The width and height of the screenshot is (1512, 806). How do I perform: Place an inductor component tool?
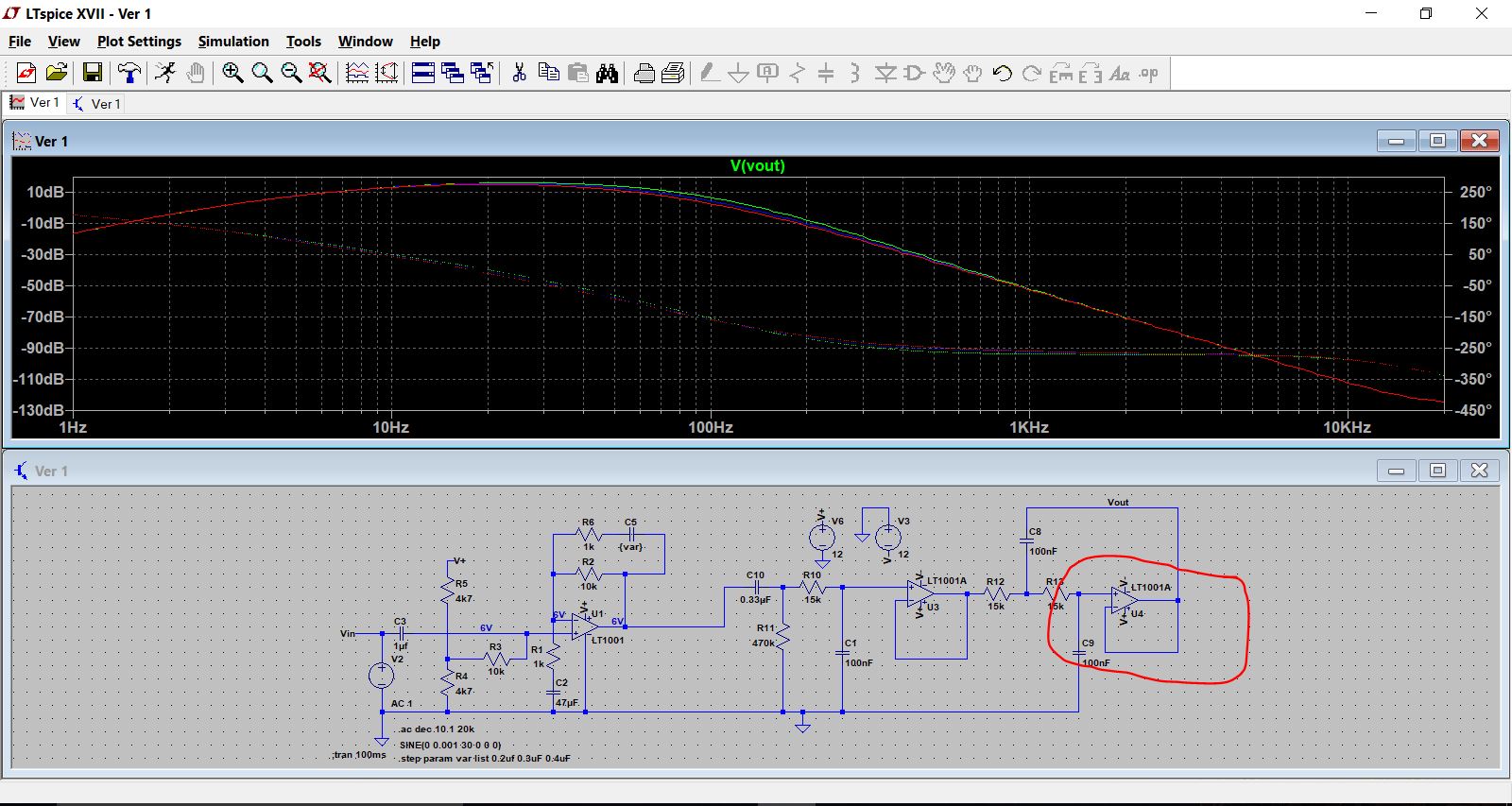[x=855, y=73]
